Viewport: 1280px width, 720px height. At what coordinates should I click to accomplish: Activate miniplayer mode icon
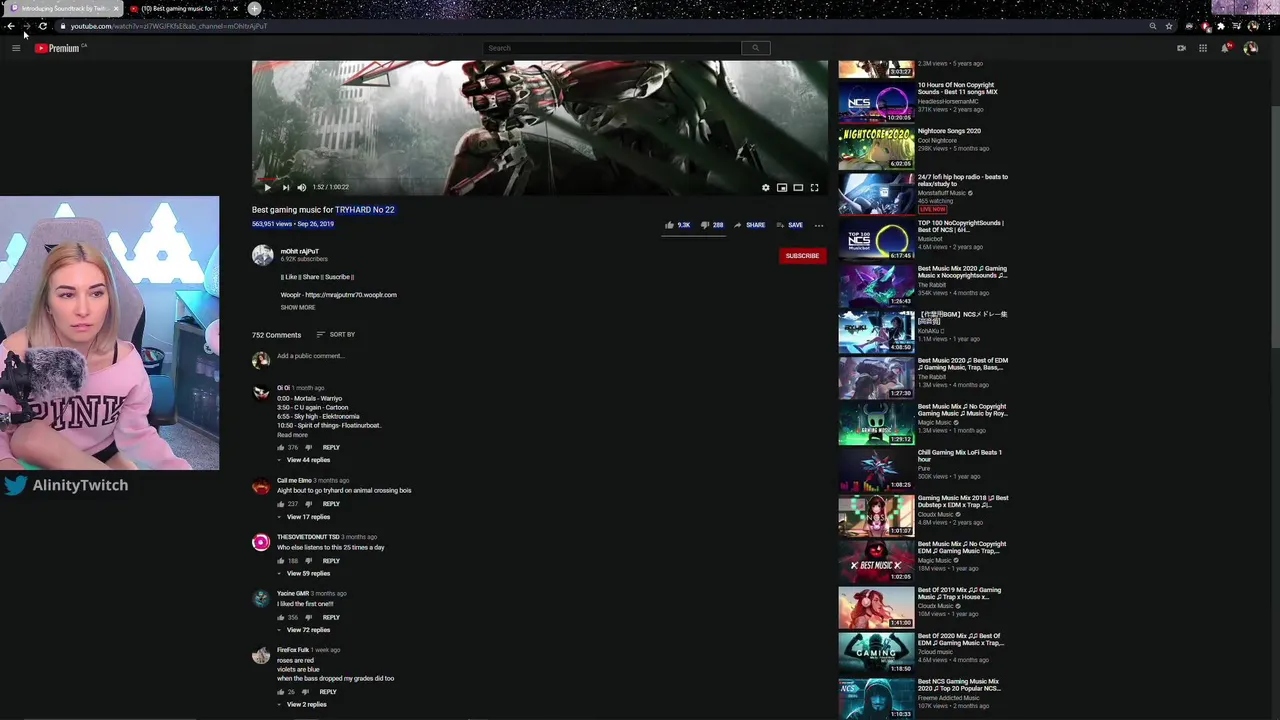pyautogui.click(x=782, y=187)
